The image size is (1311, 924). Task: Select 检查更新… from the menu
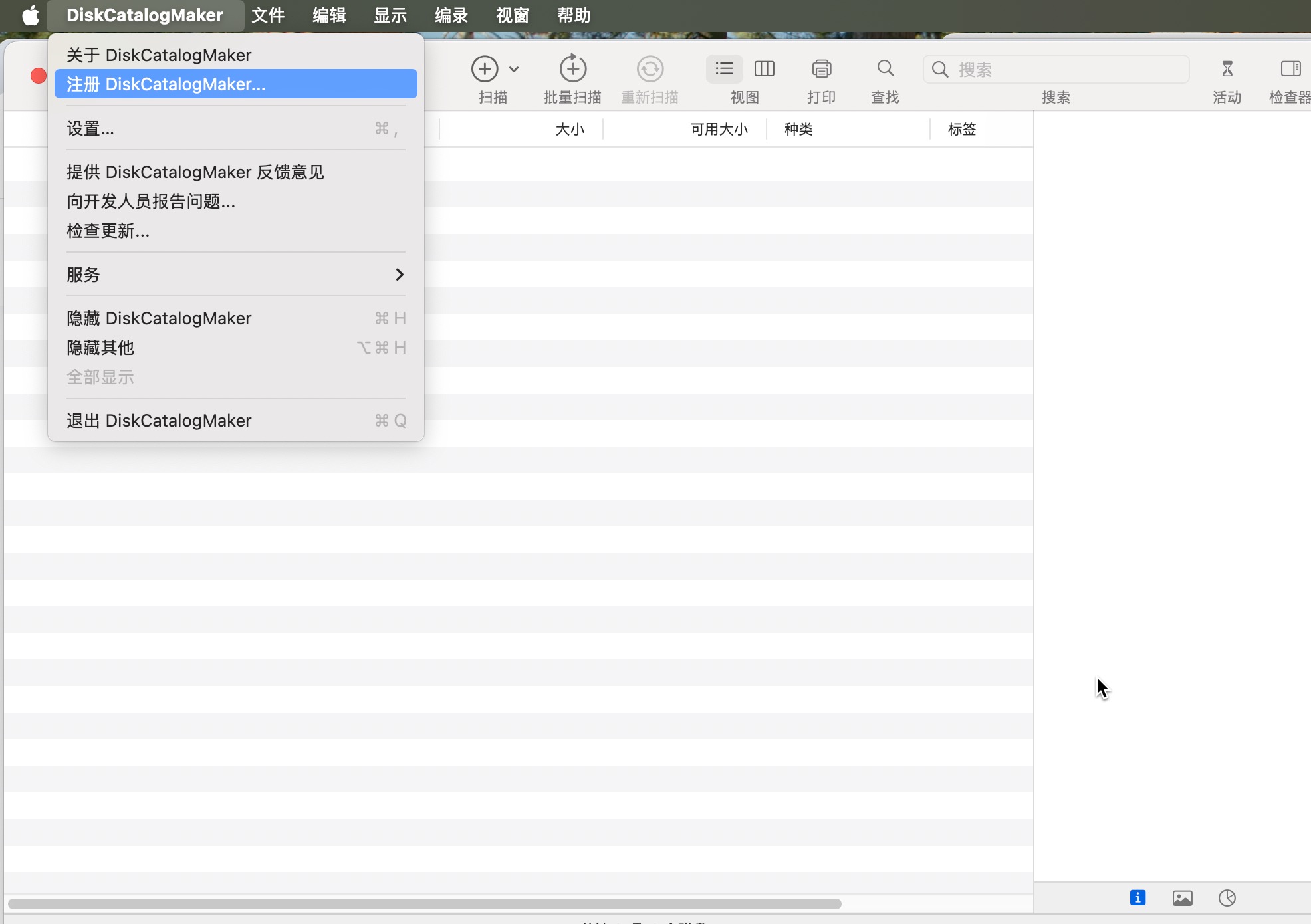tap(108, 231)
